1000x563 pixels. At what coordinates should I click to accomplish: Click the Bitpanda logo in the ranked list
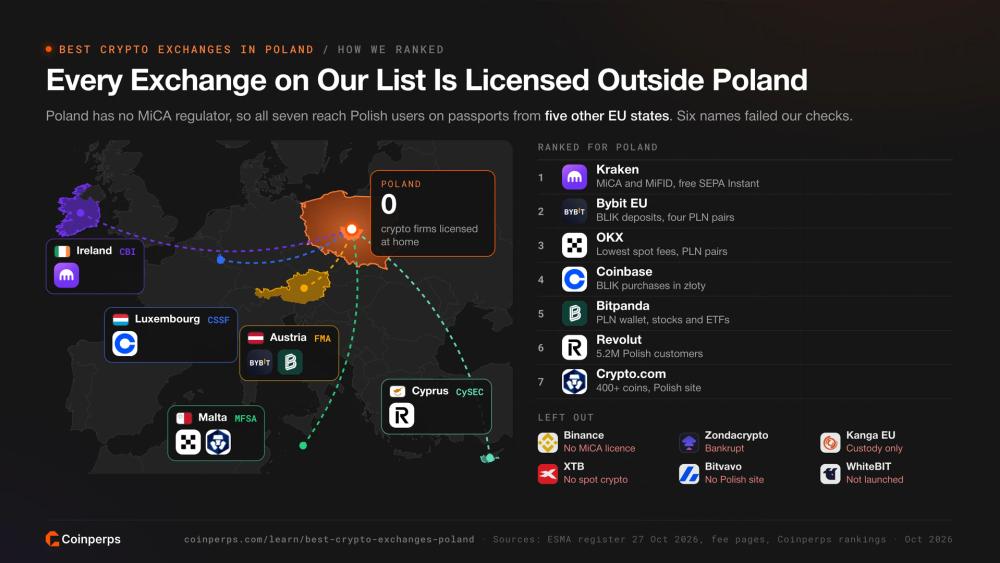(x=574, y=313)
